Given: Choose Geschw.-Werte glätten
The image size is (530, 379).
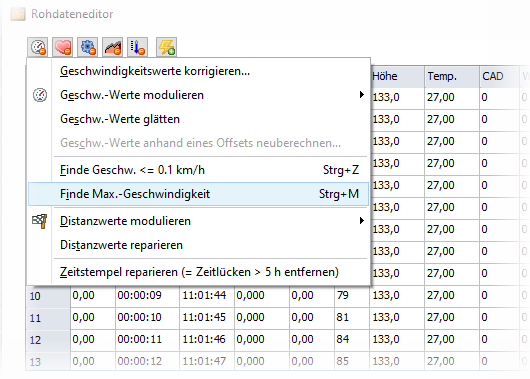Looking at the screenshot, I should (x=198, y=119).
